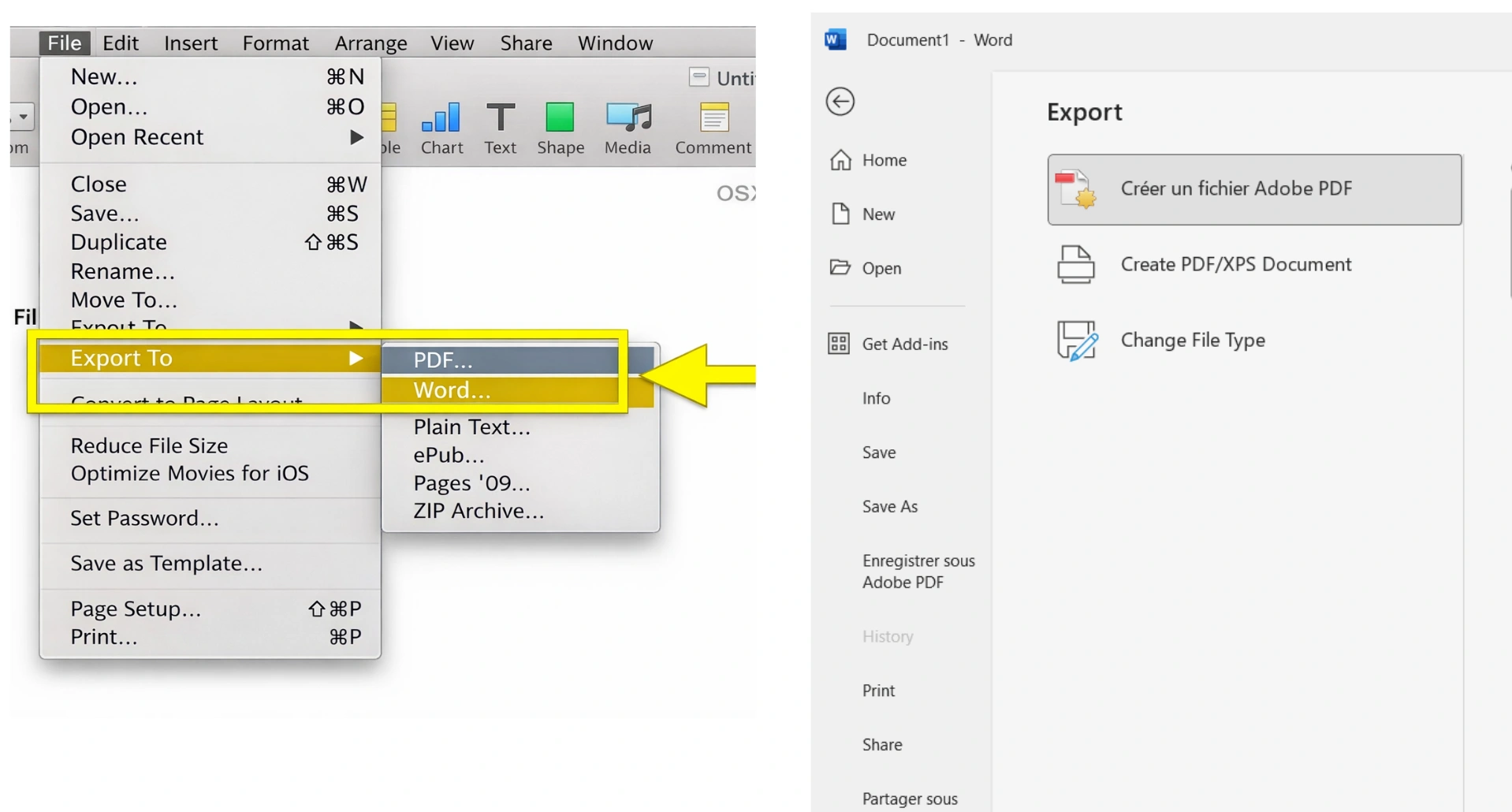The image size is (1512, 812).
Task: Open the Format menu
Action: (275, 43)
